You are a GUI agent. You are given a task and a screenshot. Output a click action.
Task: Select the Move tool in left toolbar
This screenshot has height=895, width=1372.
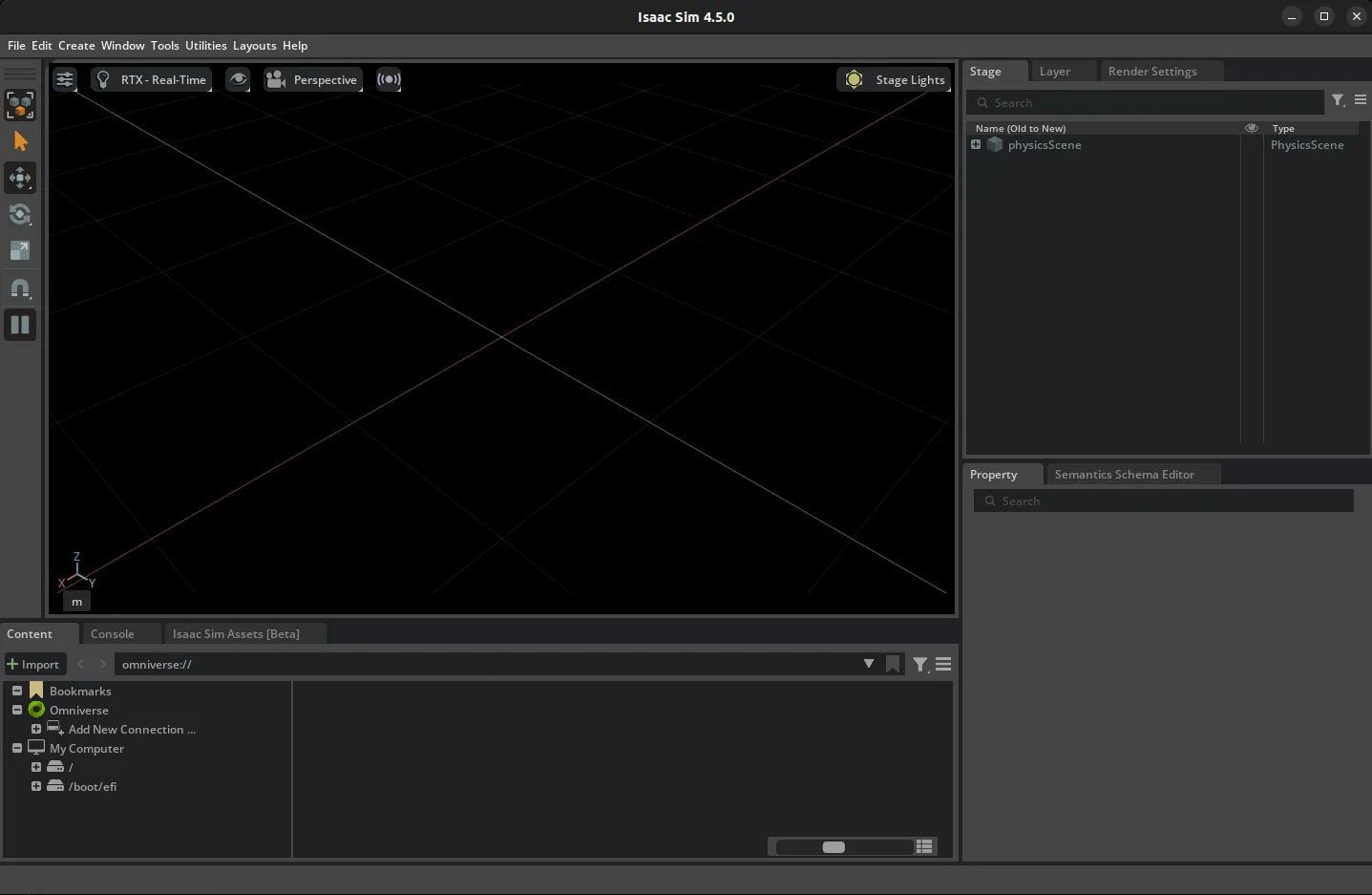(20, 178)
